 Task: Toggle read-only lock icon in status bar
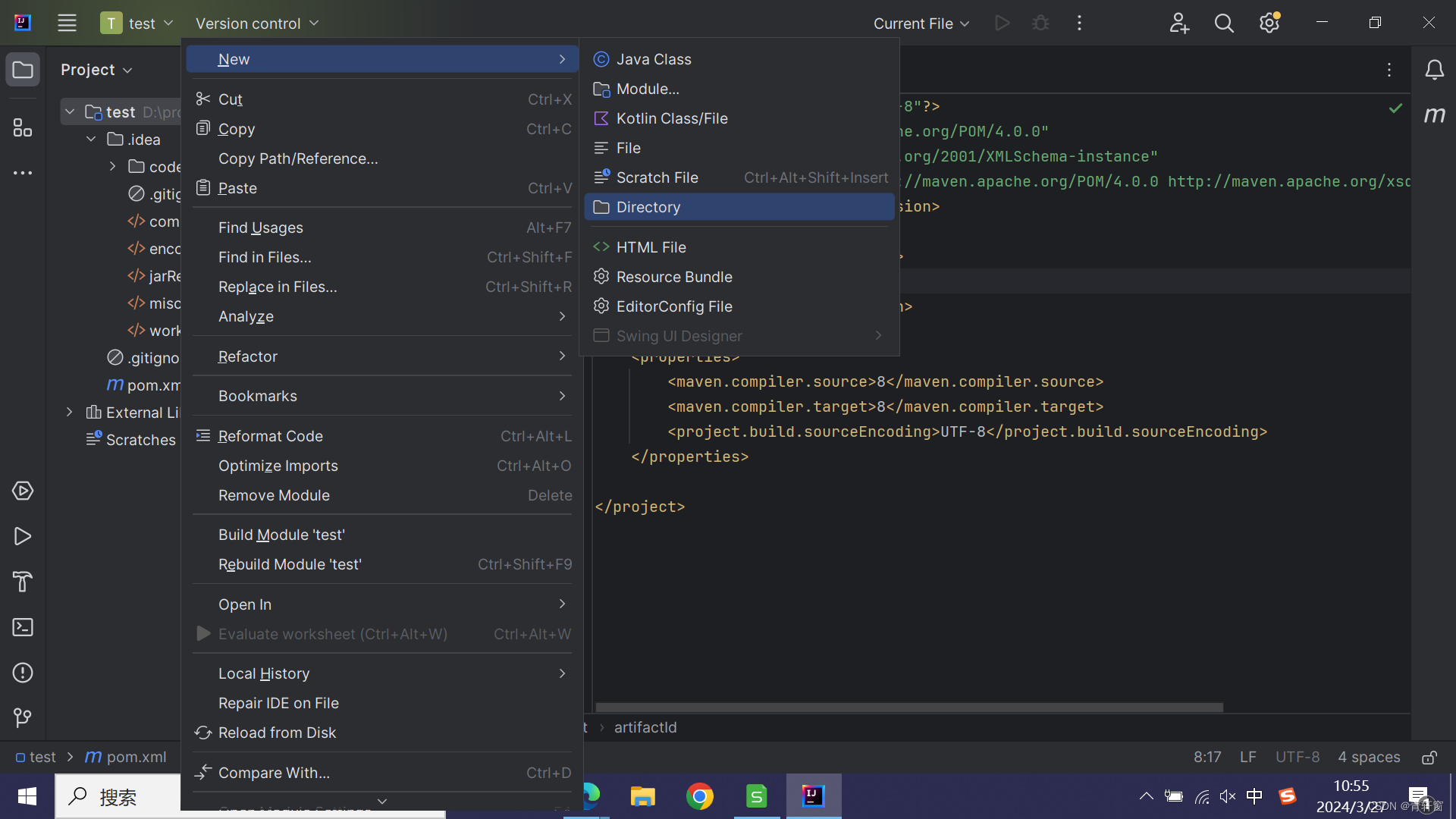coord(1429,758)
